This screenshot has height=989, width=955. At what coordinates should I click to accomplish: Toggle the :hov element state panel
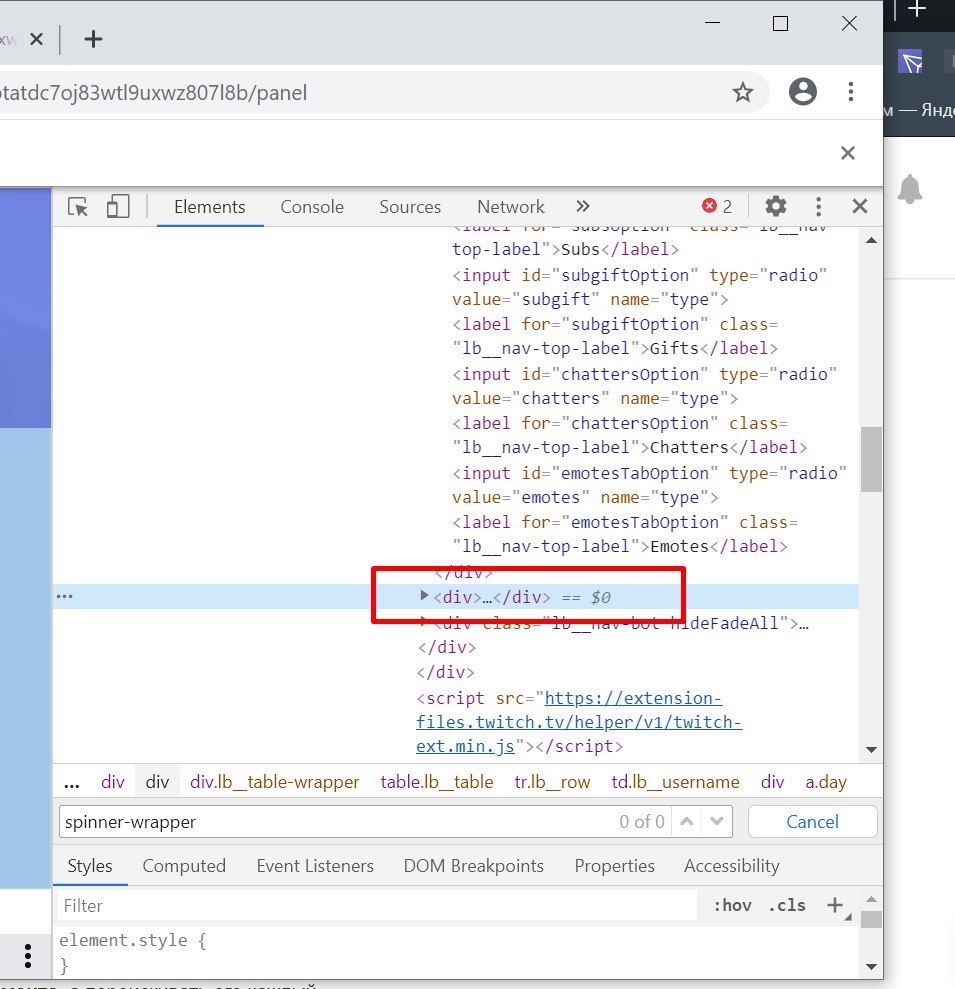point(732,906)
